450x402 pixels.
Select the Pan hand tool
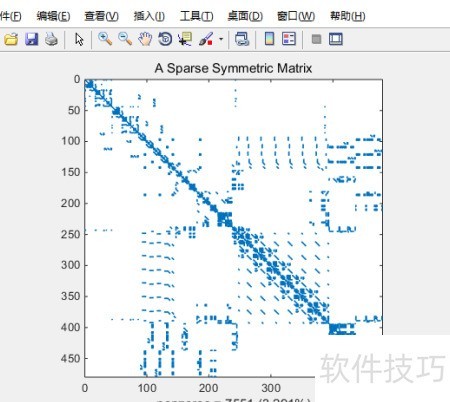[145, 39]
